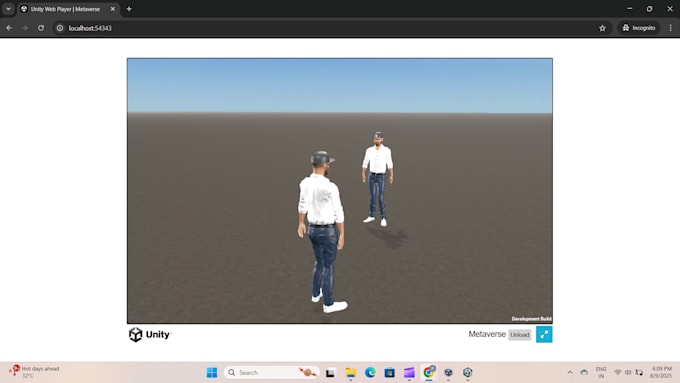Click the Unload button
Image resolution: width=680 pixels, height=383 pixels.
pyautogui.click(x=520, y=335)
